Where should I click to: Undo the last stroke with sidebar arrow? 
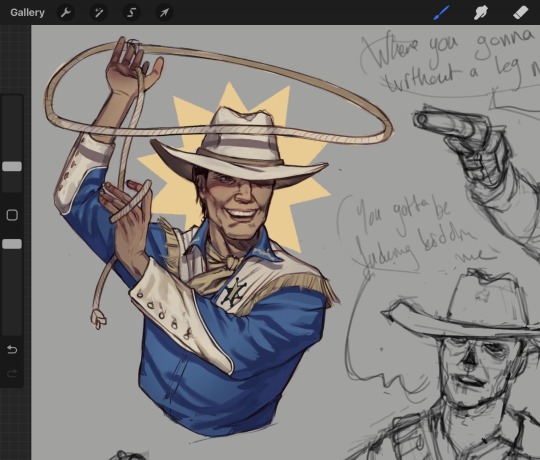[12, 350]
